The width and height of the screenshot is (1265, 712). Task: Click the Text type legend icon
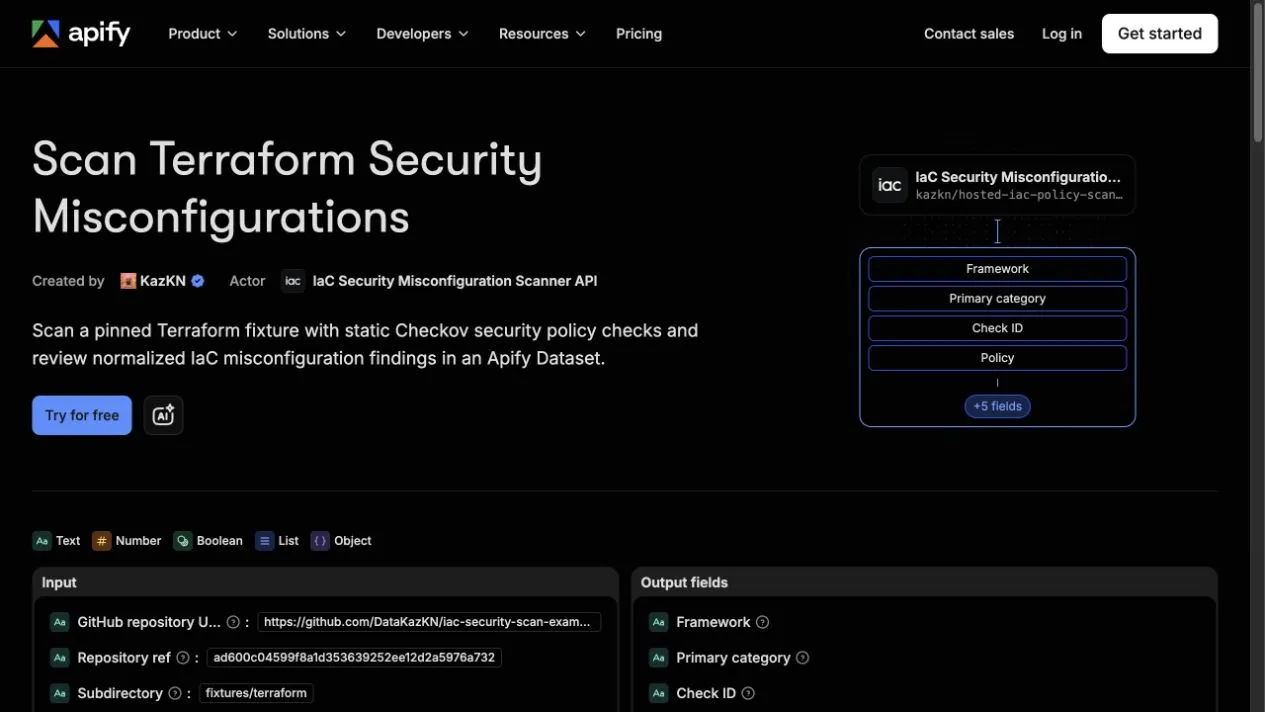[x=42, y=541]
